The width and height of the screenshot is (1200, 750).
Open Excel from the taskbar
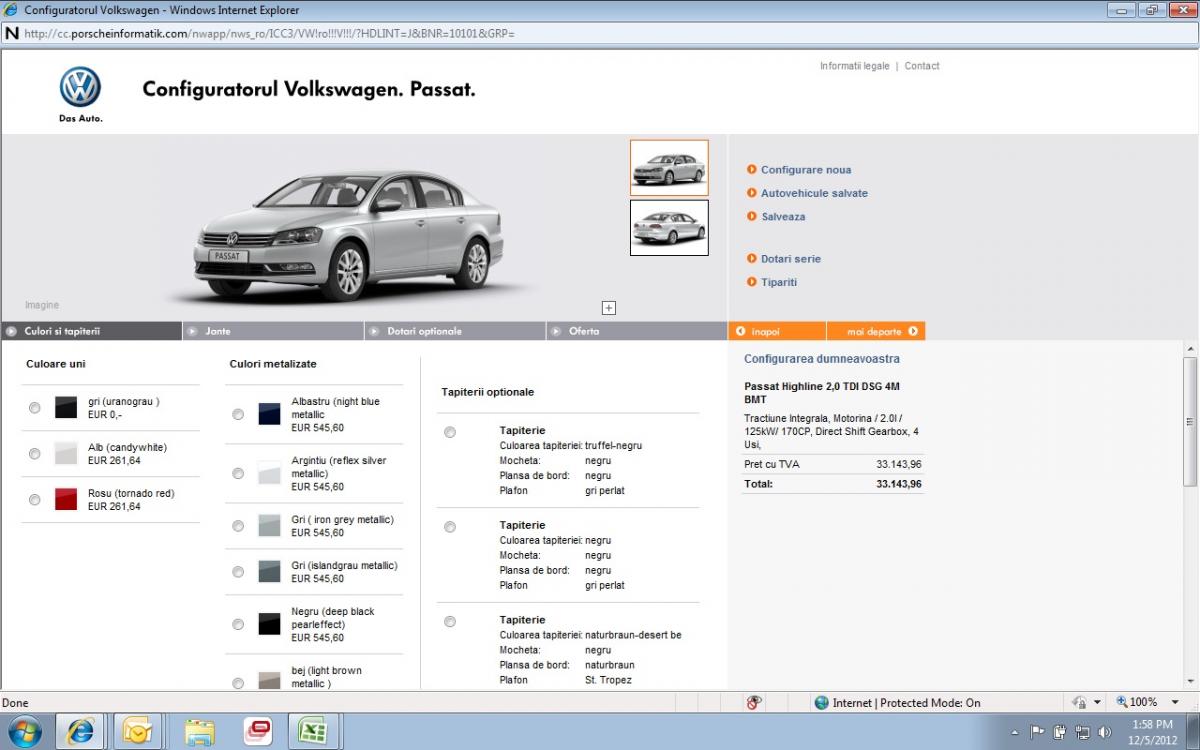click(315, 732)
